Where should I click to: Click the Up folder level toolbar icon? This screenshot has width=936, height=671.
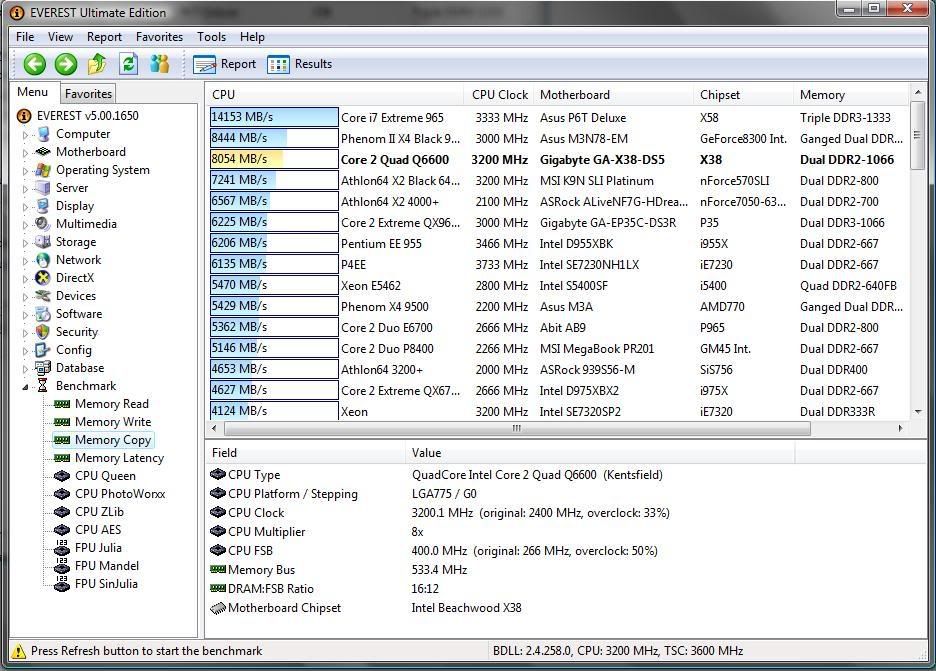tap(97, 64)
